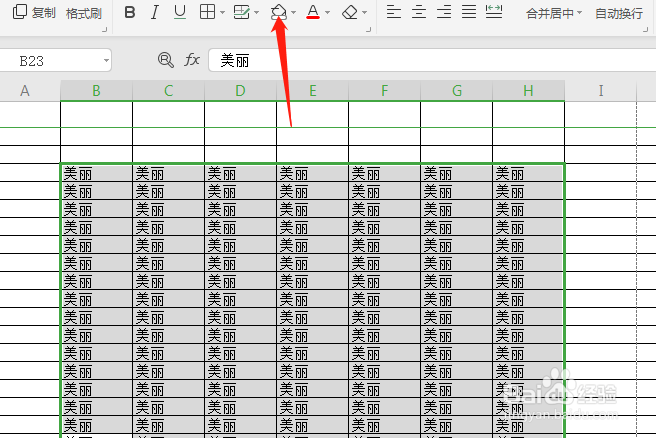
Task: Click first 美丽 cell in column H
Action: pyautogui.click(x=528, y=173)
